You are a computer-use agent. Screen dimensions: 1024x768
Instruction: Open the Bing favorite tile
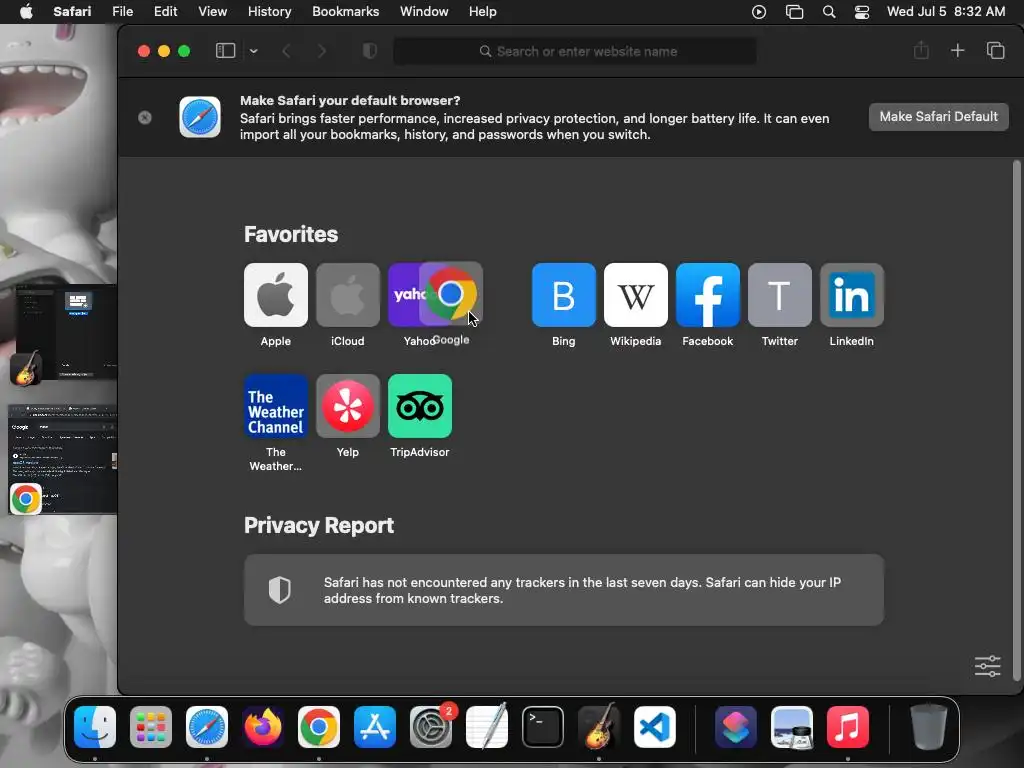564,295
